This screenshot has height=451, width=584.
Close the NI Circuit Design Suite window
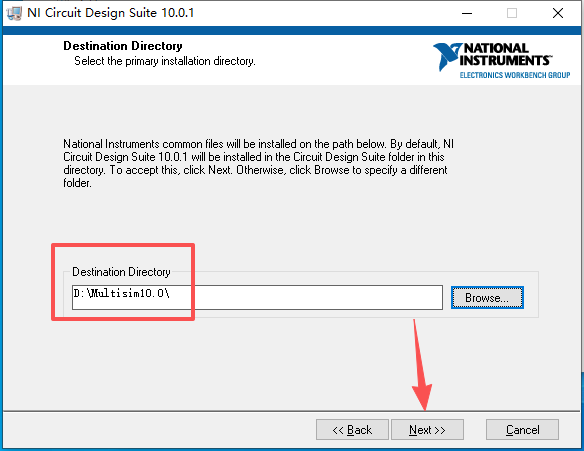click(x=558, y=13)
